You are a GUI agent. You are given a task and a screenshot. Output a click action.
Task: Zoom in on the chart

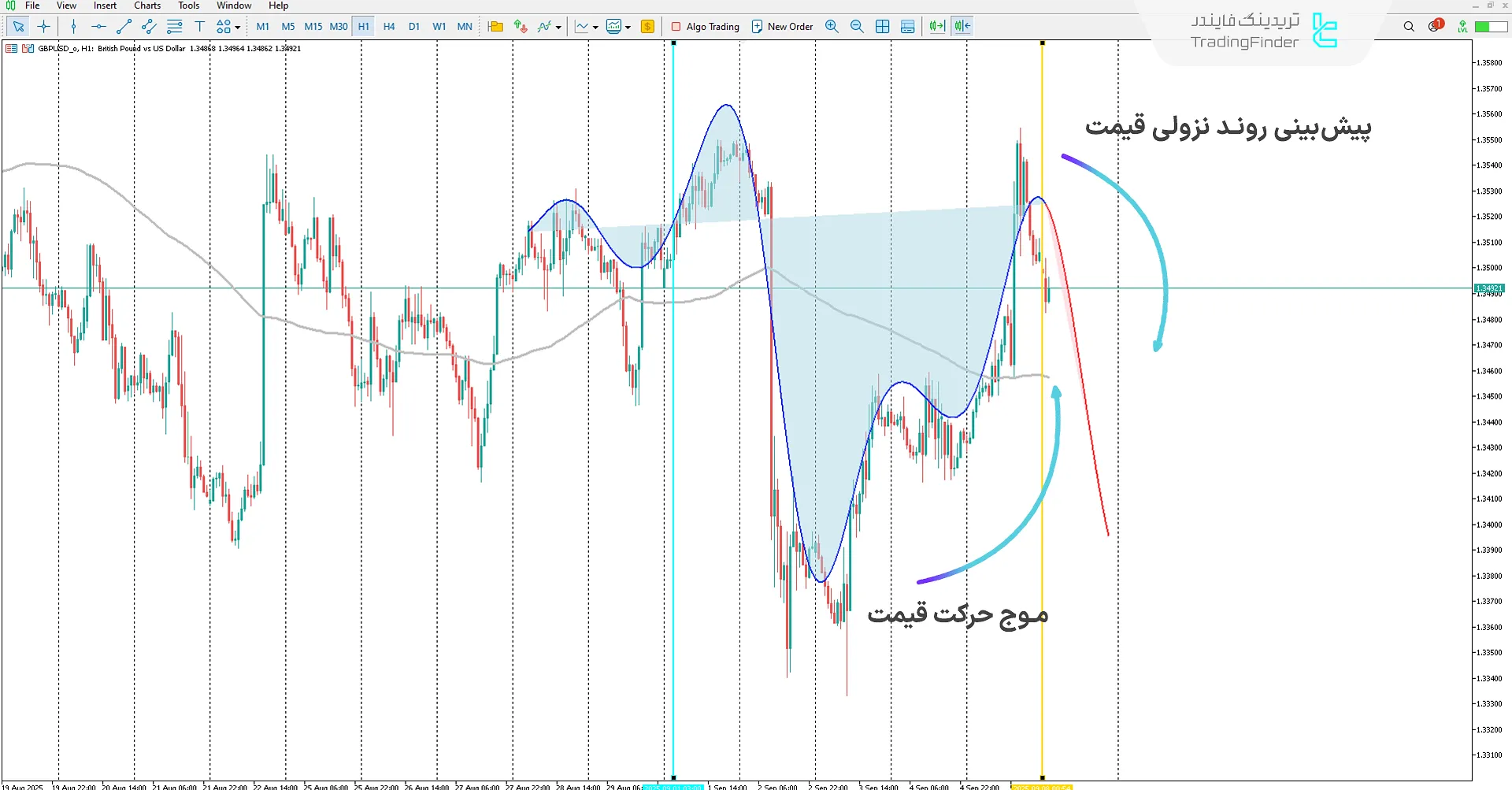pyautogui.click(x=832, y=27)
